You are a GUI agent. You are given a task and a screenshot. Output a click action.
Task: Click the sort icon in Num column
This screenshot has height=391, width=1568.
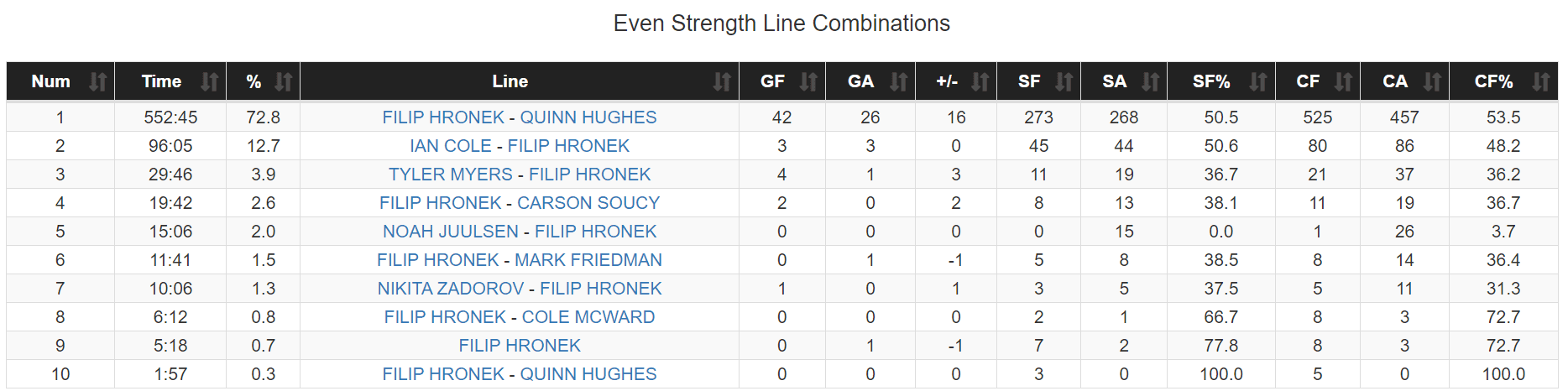click(x=98, y=81)
